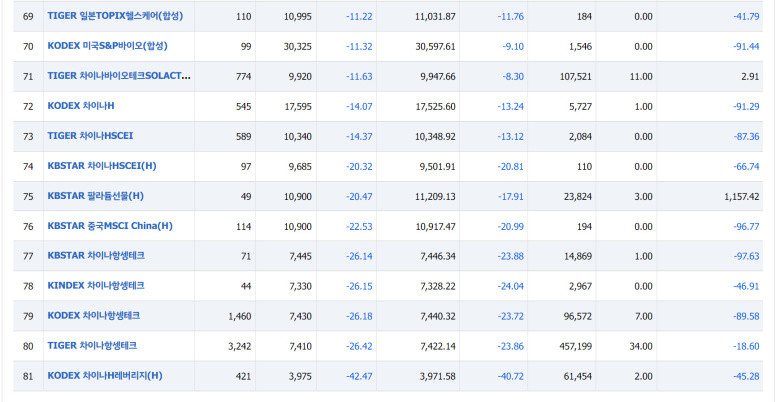780x402 pixels.
Task: Click return value -26.14
Action: (359, 256)
